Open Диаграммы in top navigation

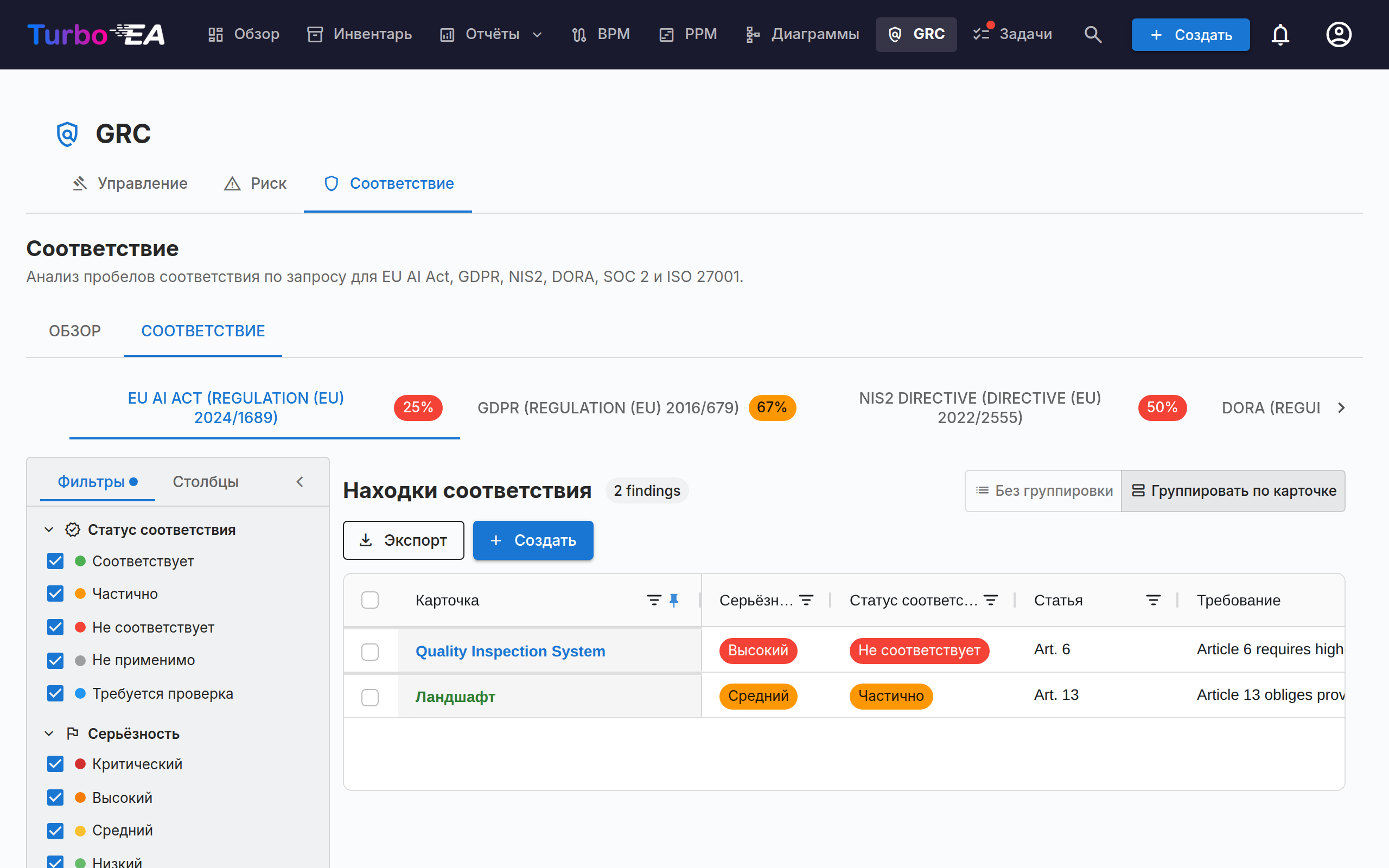[x=802, y=34]
